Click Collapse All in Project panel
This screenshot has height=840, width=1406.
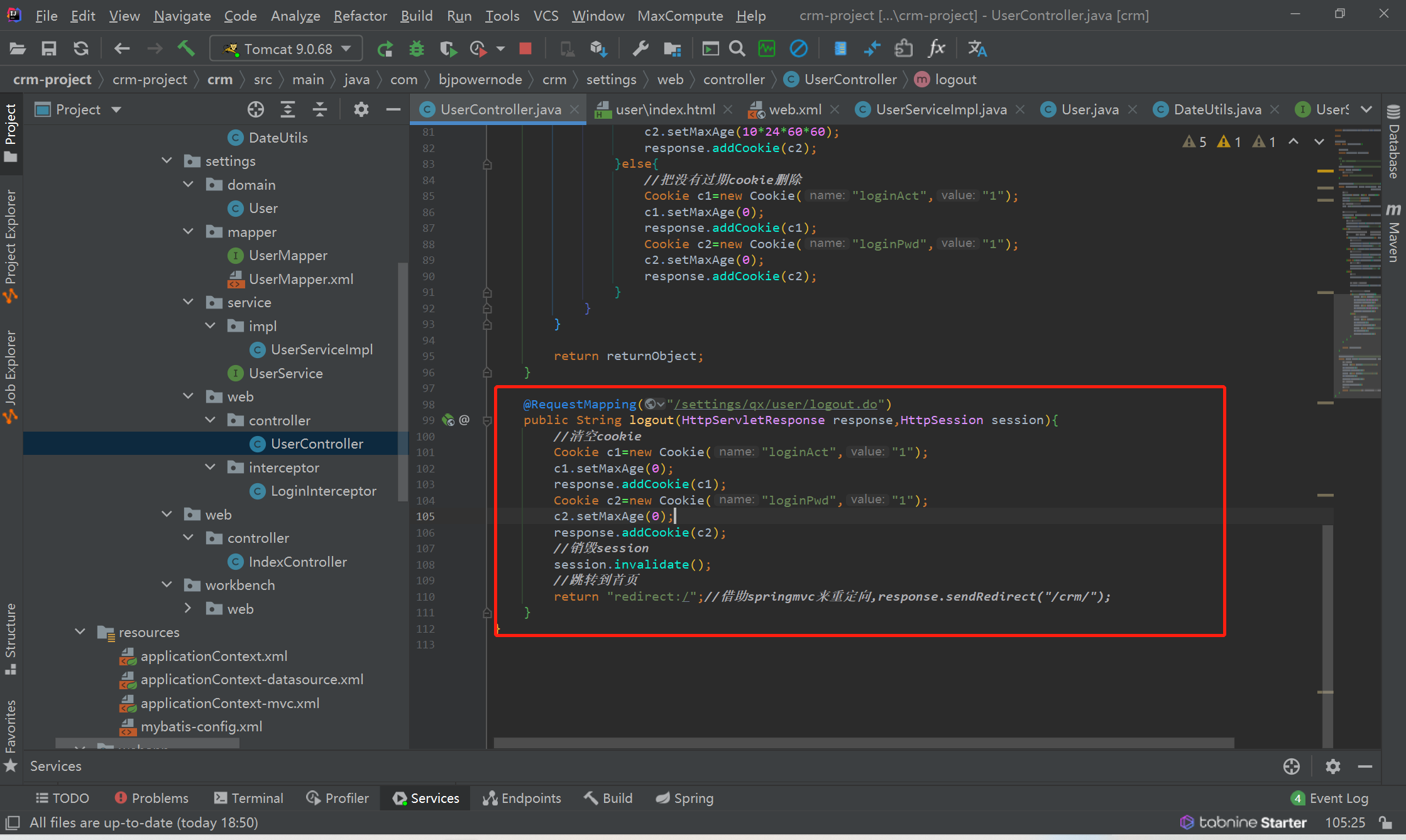click(320, 109)
